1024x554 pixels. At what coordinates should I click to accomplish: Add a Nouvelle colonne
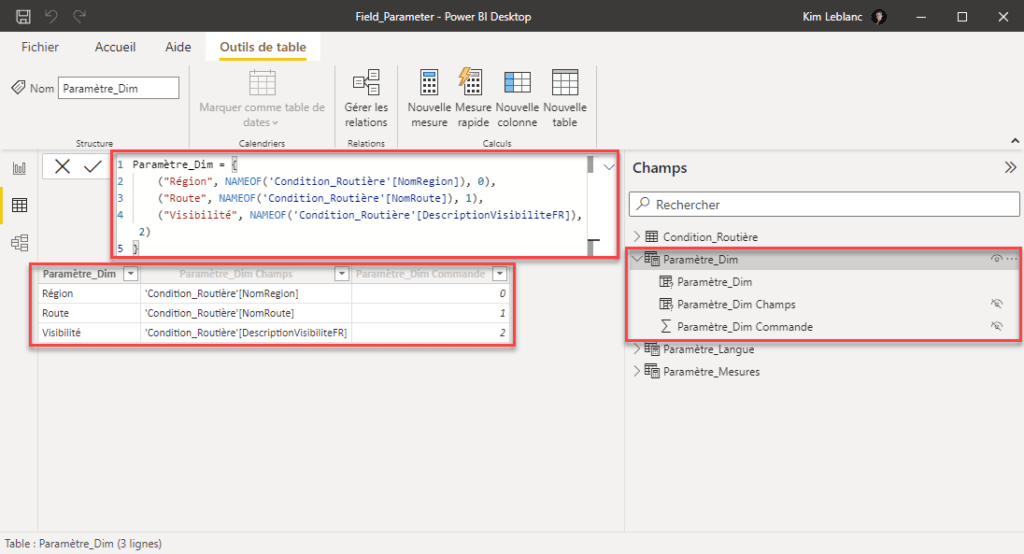[x=517, y=99]
